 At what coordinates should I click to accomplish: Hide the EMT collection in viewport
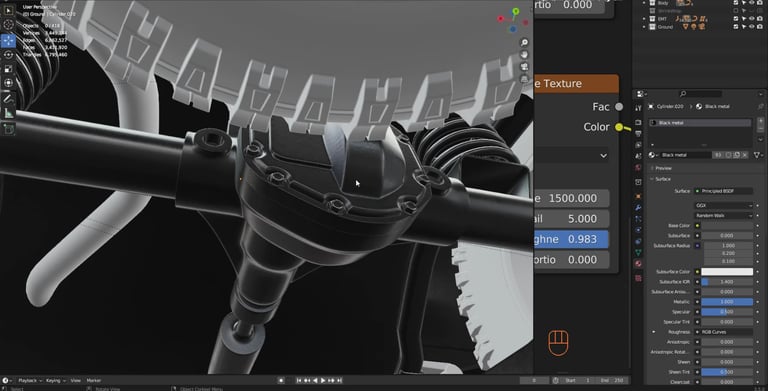pyautogui.click(x=751, y=19)
